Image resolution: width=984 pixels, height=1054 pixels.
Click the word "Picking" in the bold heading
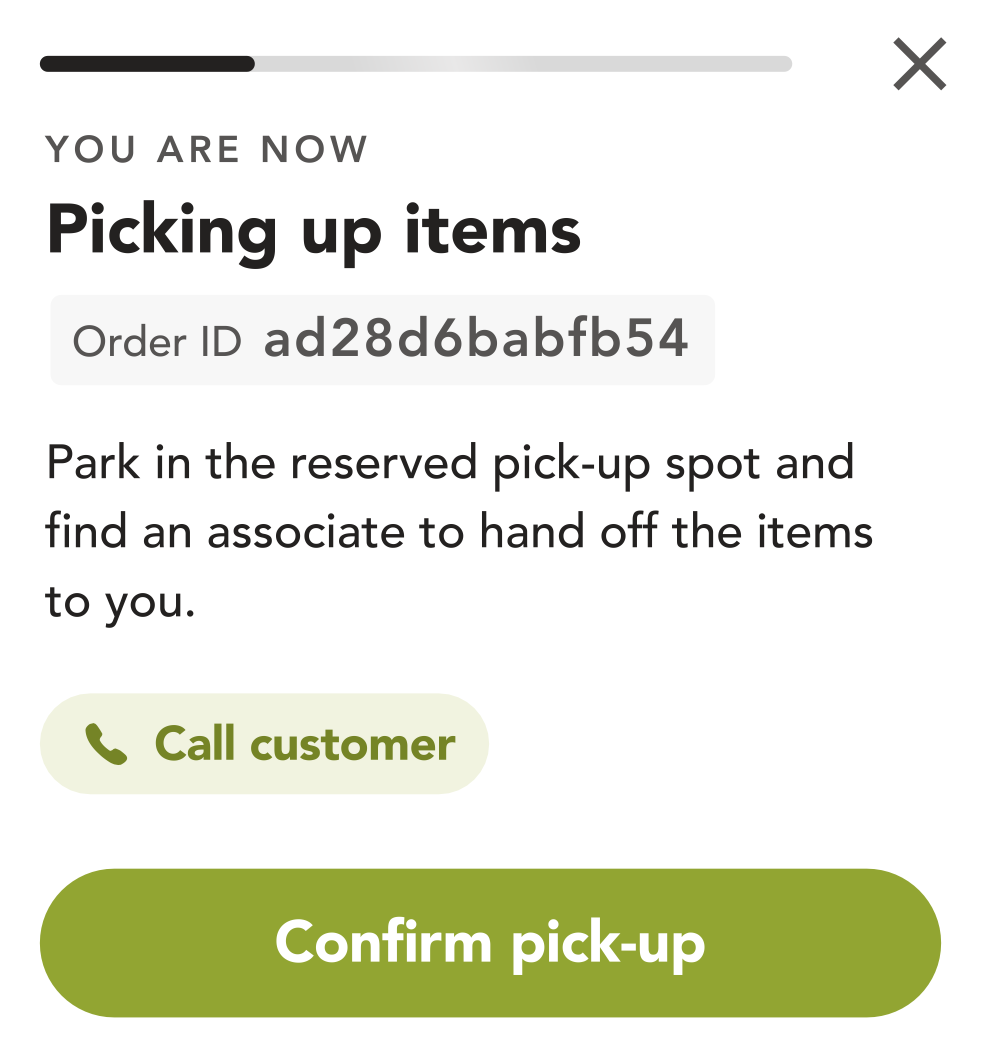click(162, 233)
